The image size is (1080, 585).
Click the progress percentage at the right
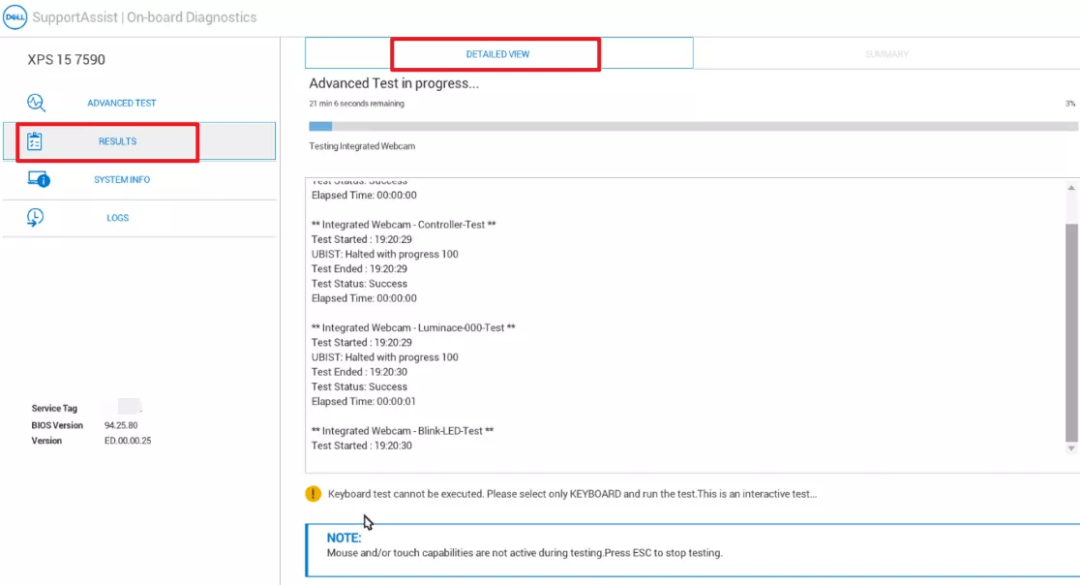pos(1070,103)
